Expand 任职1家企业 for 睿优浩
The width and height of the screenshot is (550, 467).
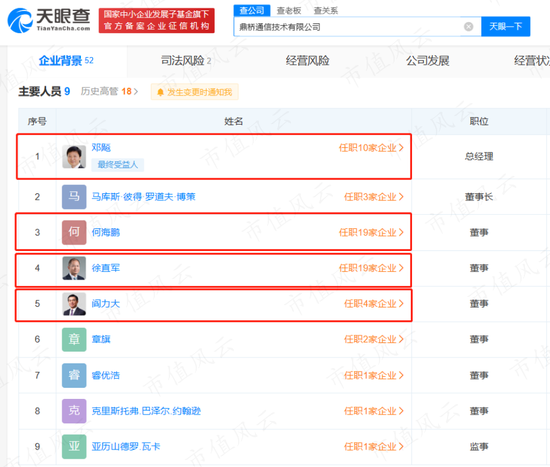pos(374,375)
